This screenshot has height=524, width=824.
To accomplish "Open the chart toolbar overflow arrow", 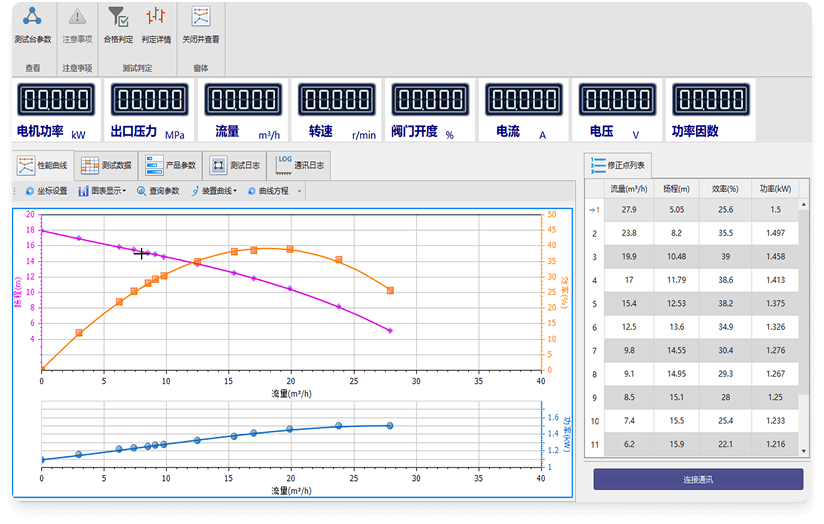I will click(x=299, y=191).
